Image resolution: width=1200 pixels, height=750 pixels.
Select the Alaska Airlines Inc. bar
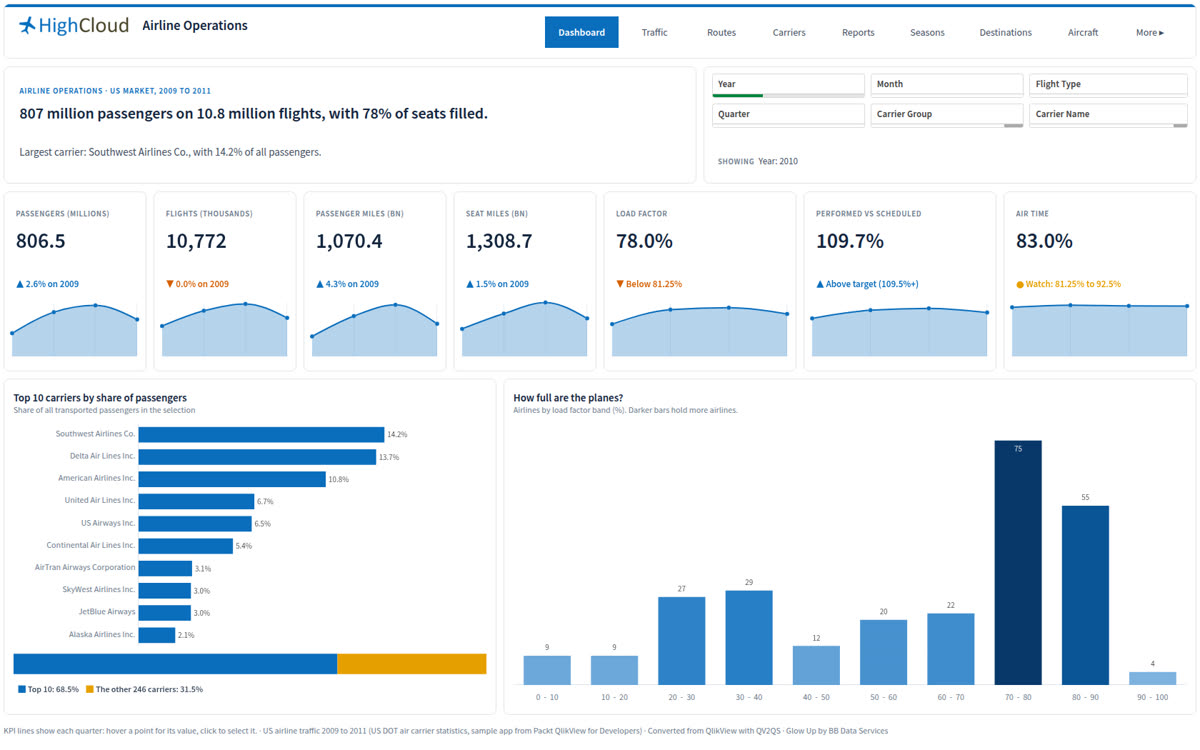[157, 635]
